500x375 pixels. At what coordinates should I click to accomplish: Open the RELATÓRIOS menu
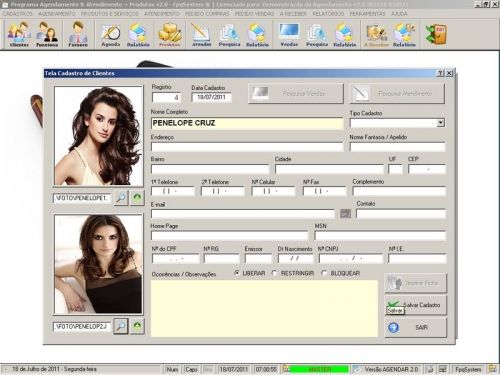click(x=328, y=14)
